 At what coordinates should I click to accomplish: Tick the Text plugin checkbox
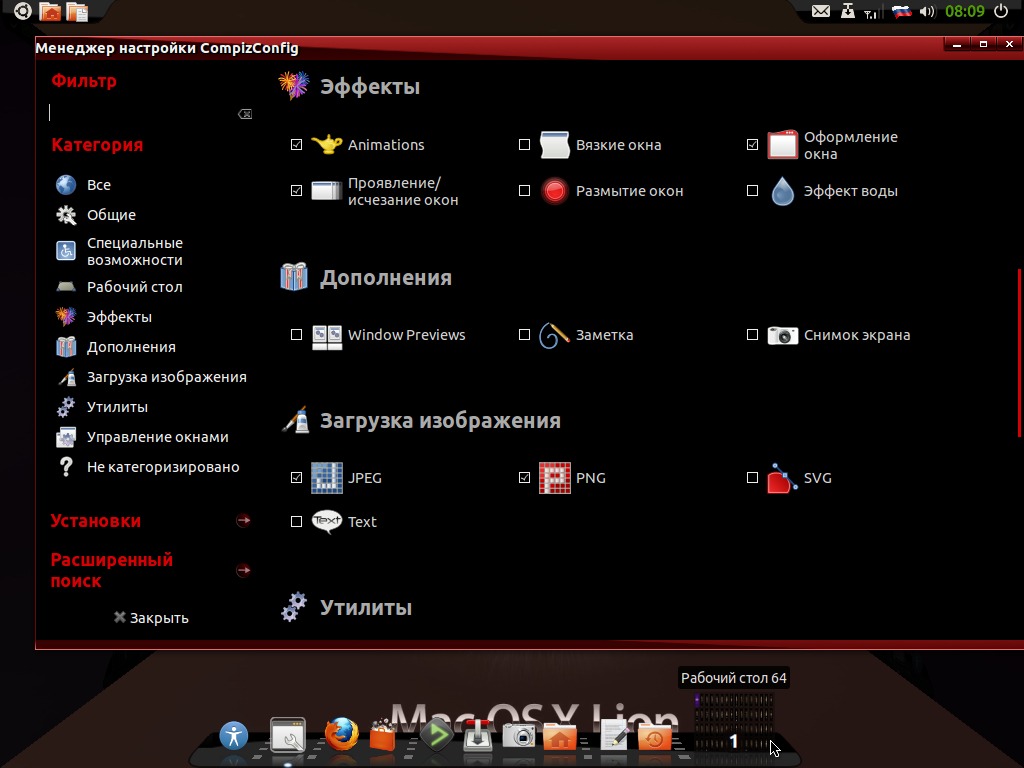click(x=296, y=521)
